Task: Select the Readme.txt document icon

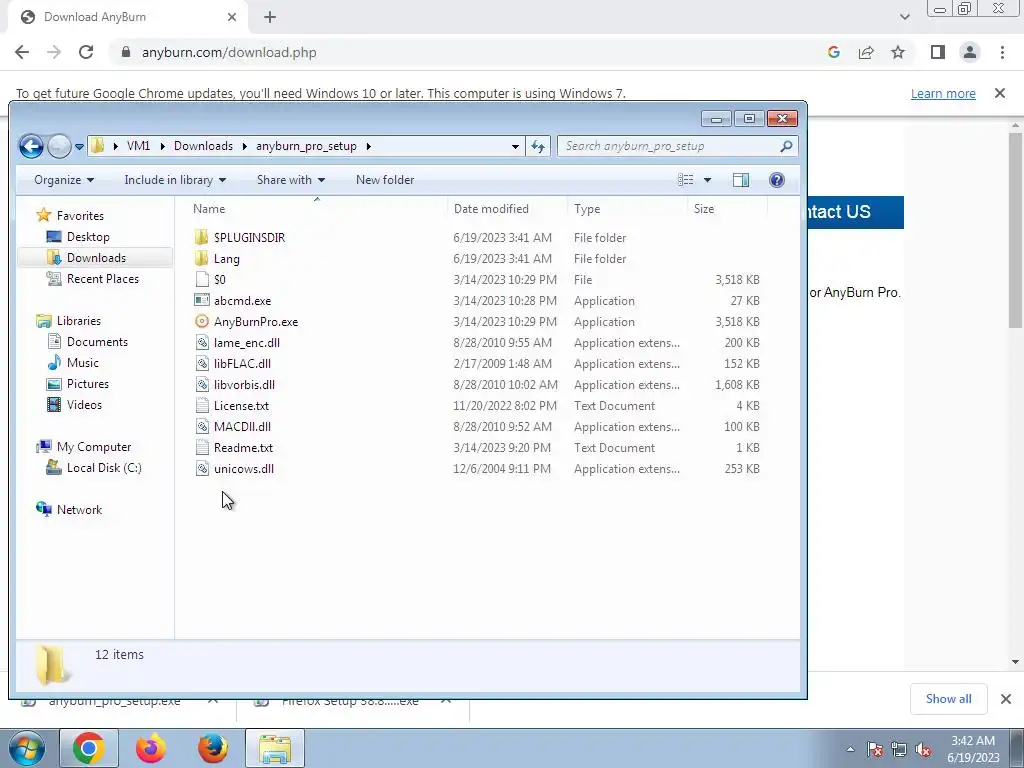Action: (202, 447)
